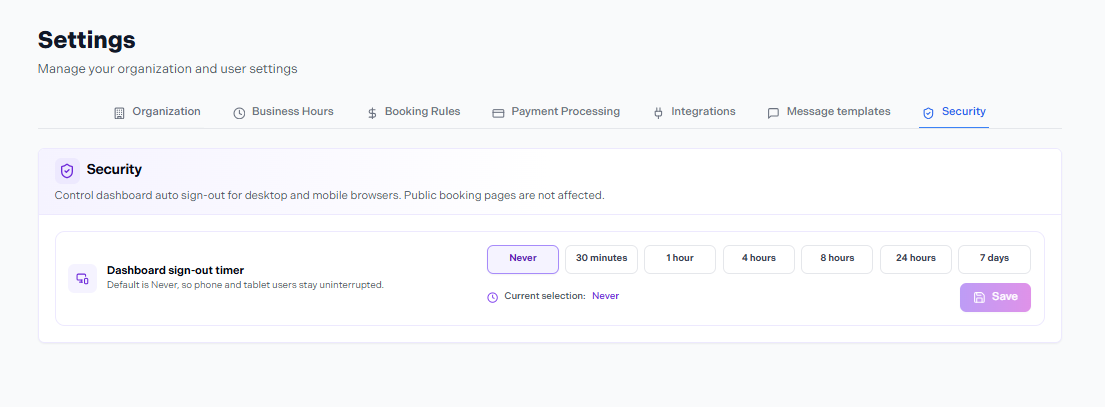Click the 'Current selection:' label
Viewport: 1105px width, 407px height.
[x=545, y=296]
